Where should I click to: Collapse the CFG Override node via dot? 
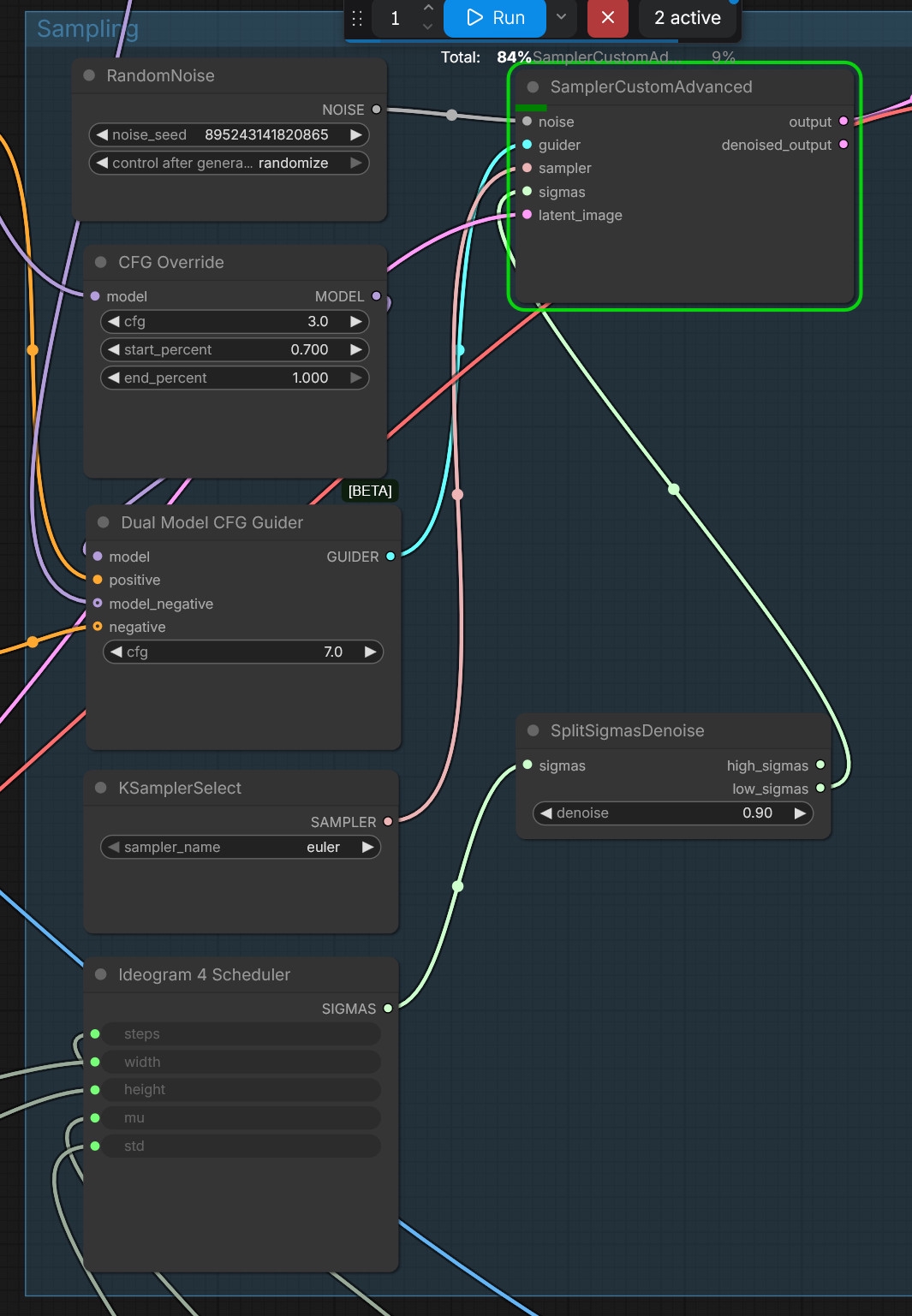point(101,262)
